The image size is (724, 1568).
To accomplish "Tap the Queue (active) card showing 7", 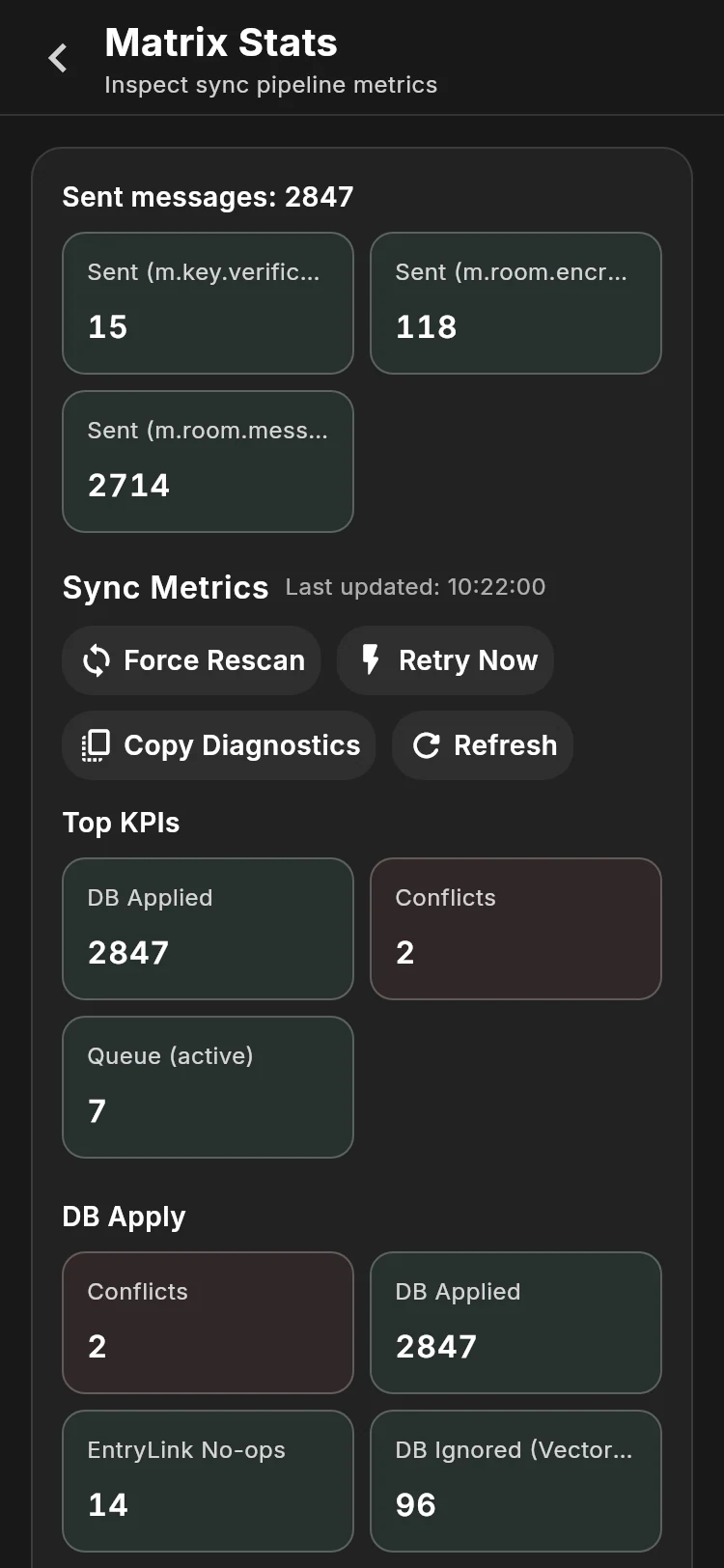I will click(x=208, y=1087).
